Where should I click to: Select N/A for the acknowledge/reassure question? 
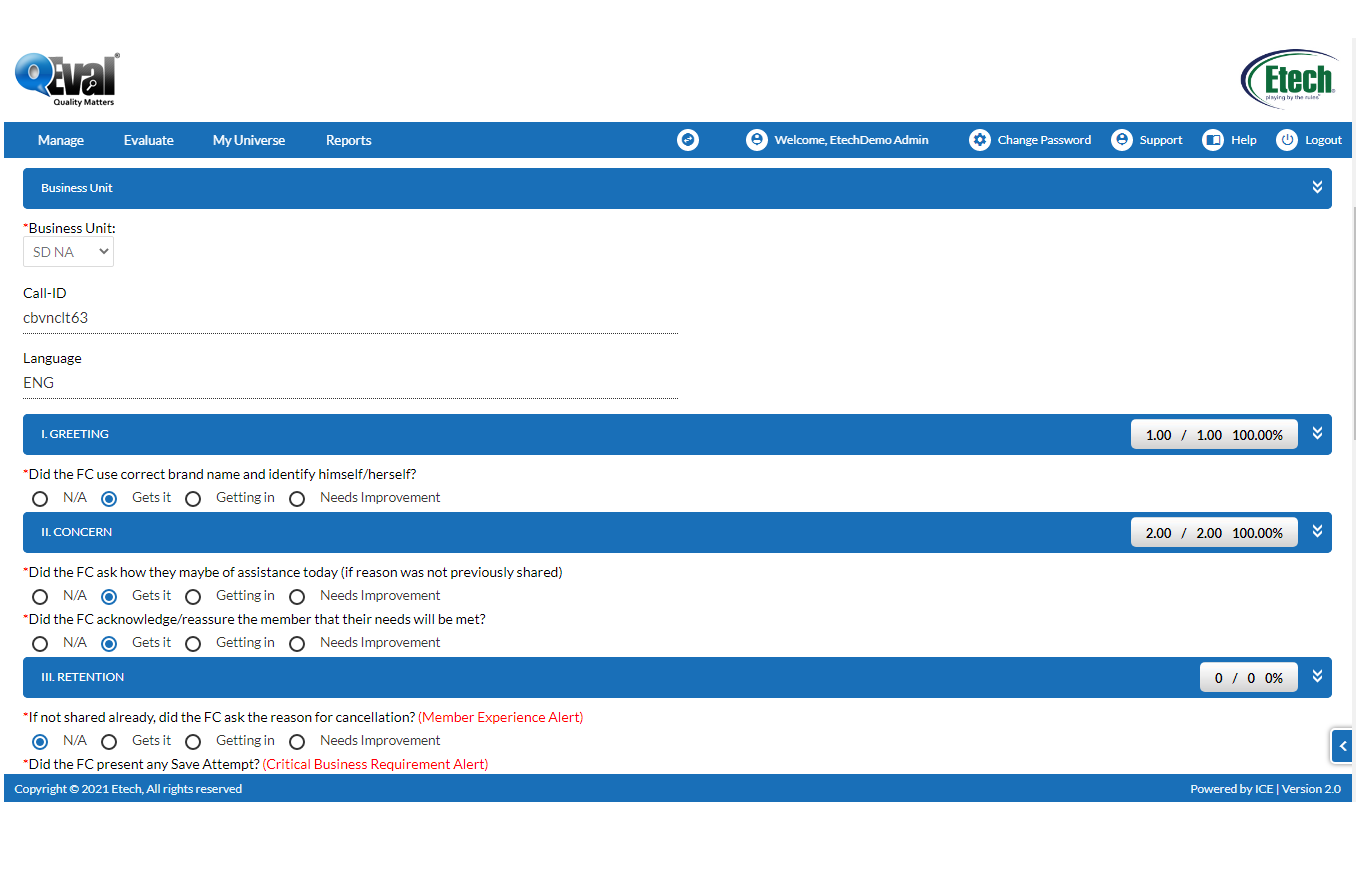[x=40, y=643]
